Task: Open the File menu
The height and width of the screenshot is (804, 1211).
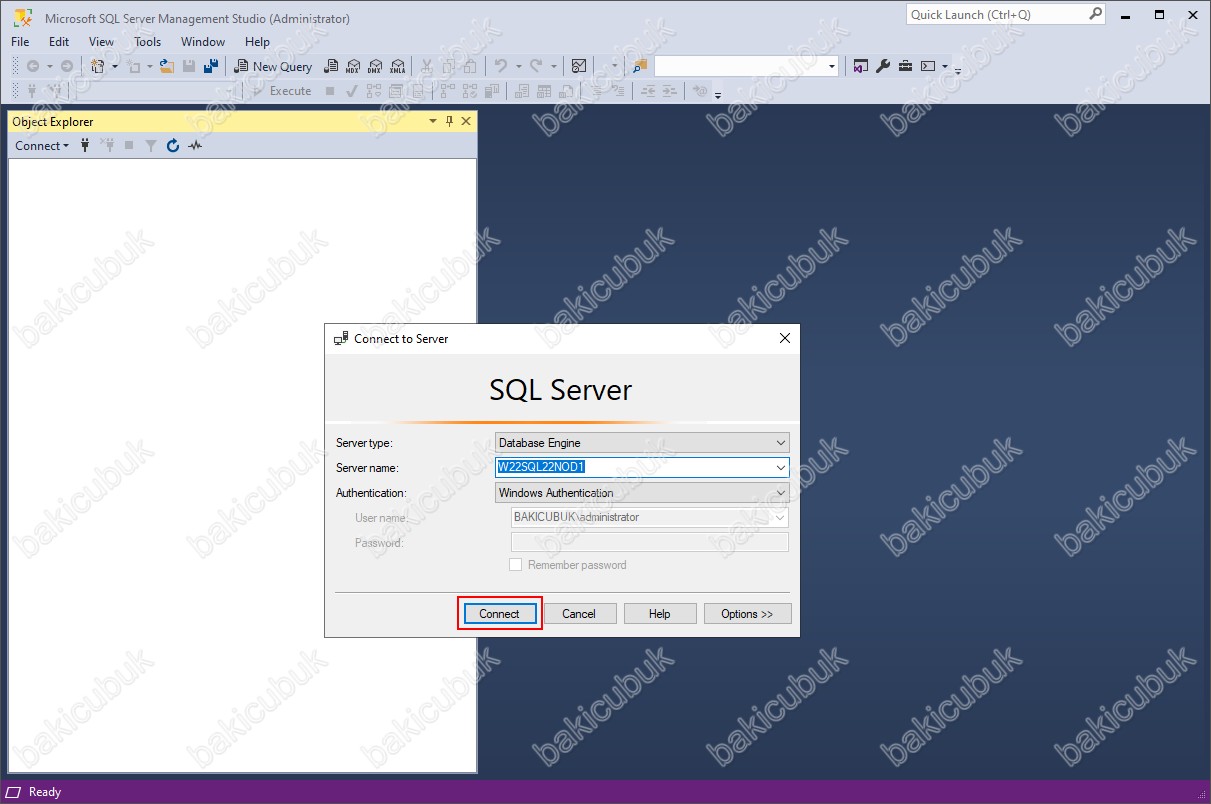Action: pyautogui.click(x=20, y=42)
